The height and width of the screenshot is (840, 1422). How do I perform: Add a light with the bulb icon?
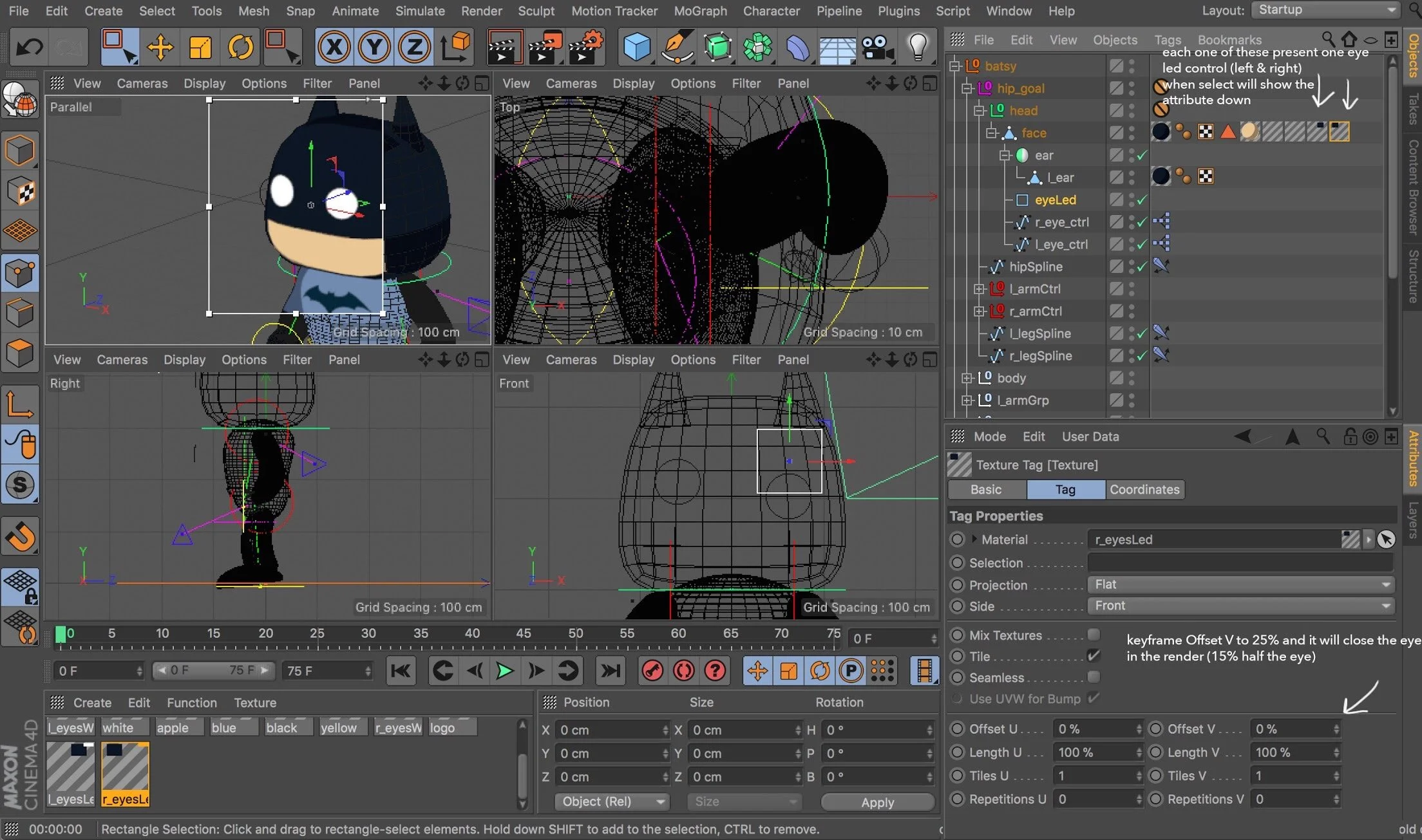(917, 48)
